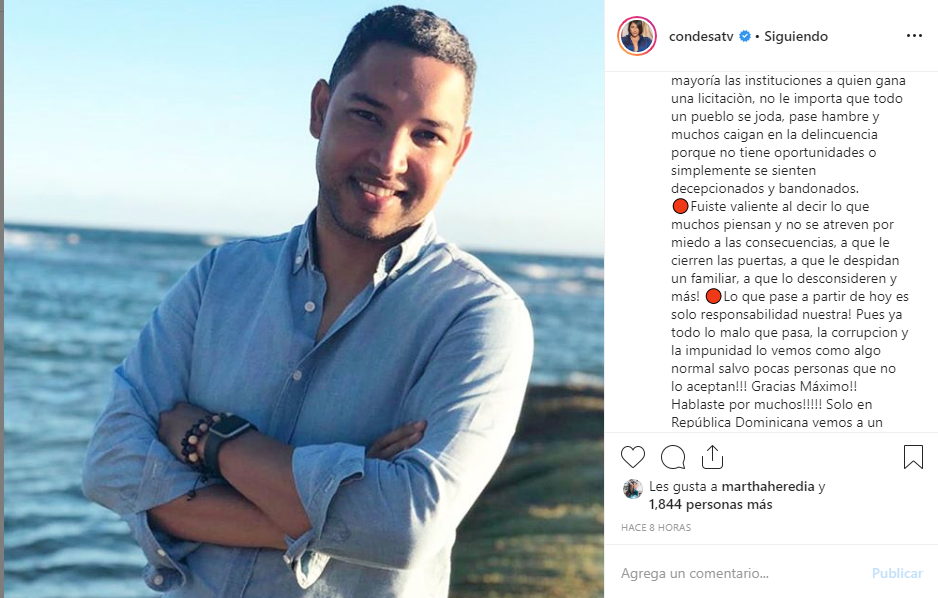Open the marthaheredia profile link
Image resolution: width=938 pixels, height=598 pixels.
pos(768,487)
